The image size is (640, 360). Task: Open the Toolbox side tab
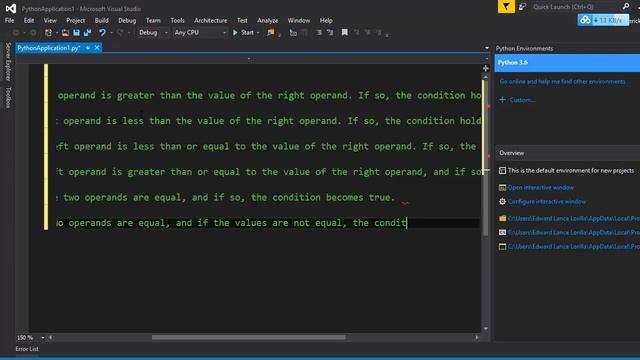[8, 97]
